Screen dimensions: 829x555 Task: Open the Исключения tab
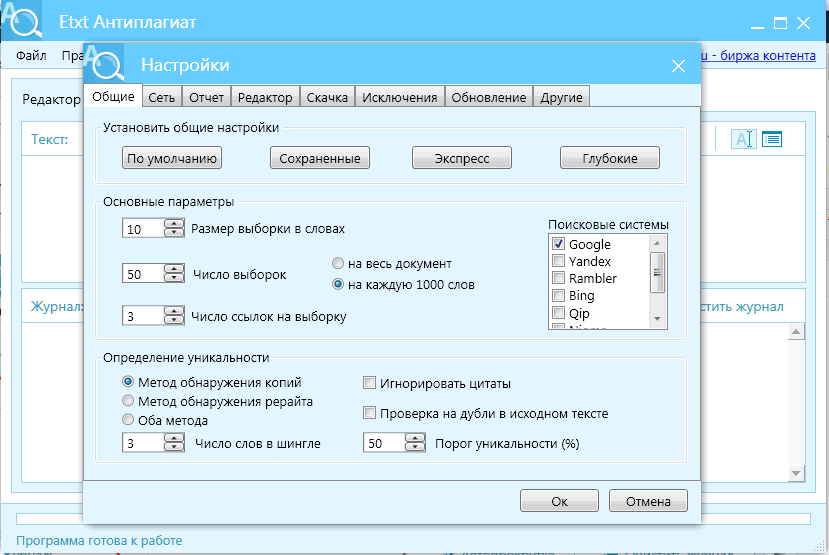(400, 97)
